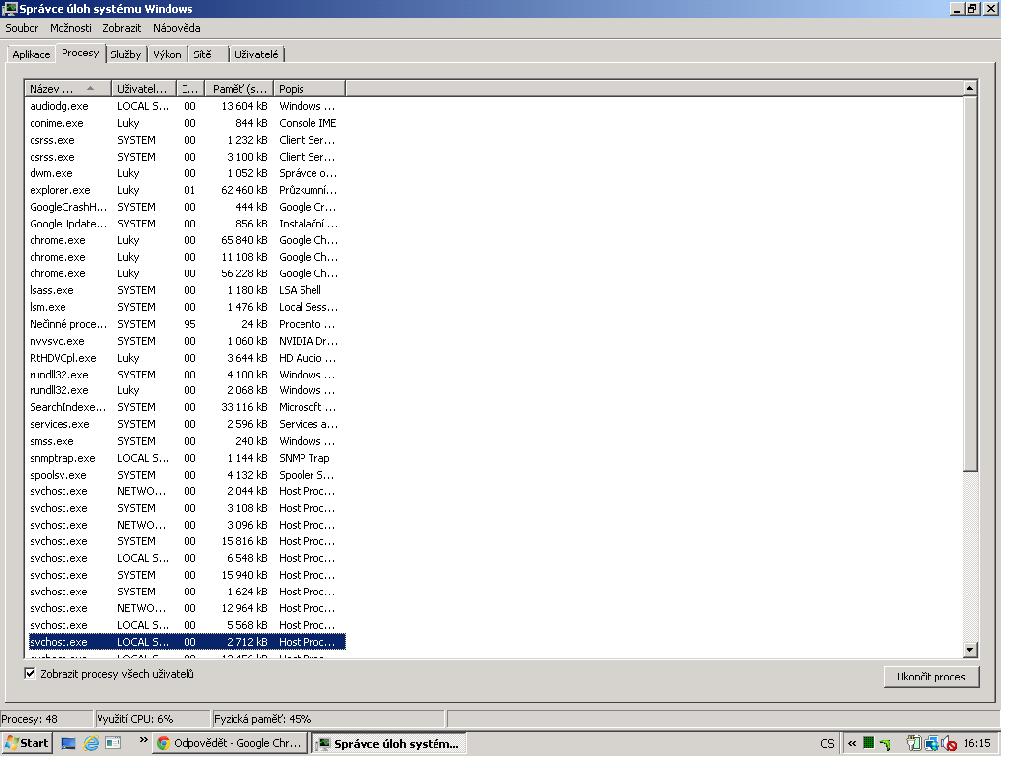This screenshot has height=768, width=1024.
Task: Select the lsass.exe process row
Action: pos(185,290)
